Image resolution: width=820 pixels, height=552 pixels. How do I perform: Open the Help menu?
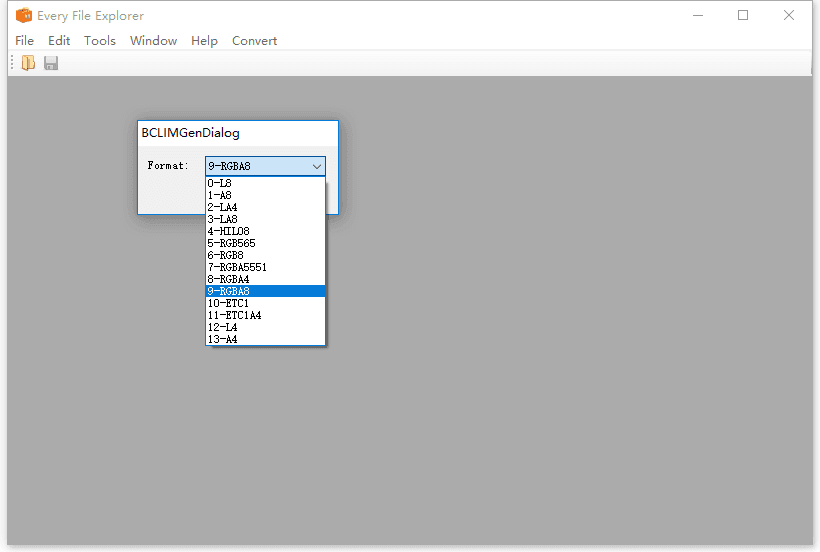point(204,41)
